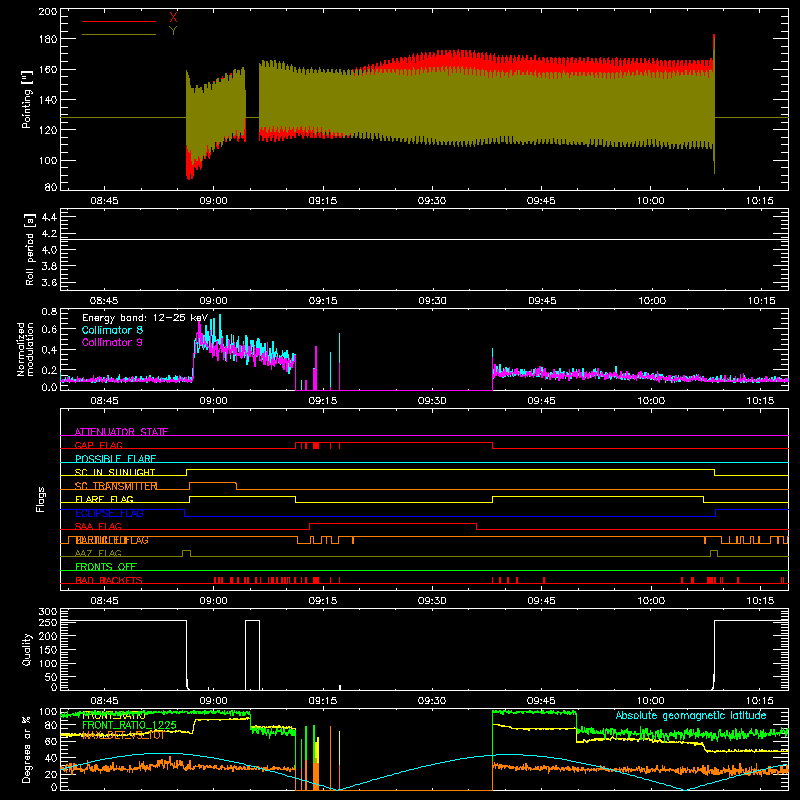800x800 pixels.
Task: Click the red 'GAP_FLAG' label
Action: (98, 445)
